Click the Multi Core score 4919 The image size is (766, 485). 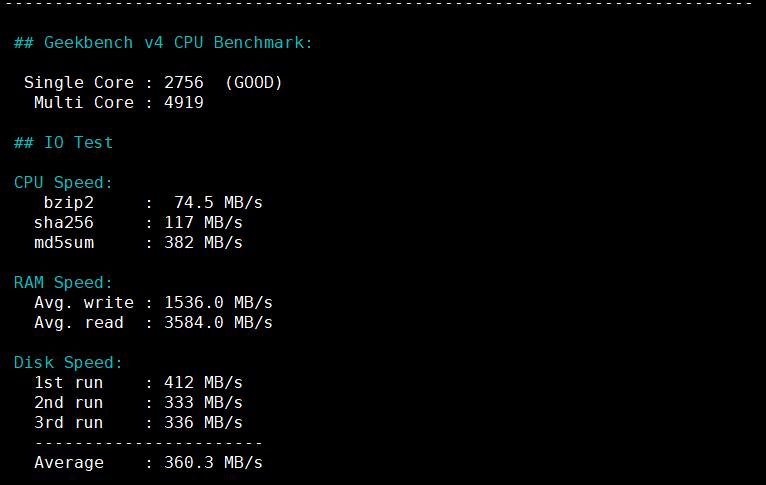point(184,103)
